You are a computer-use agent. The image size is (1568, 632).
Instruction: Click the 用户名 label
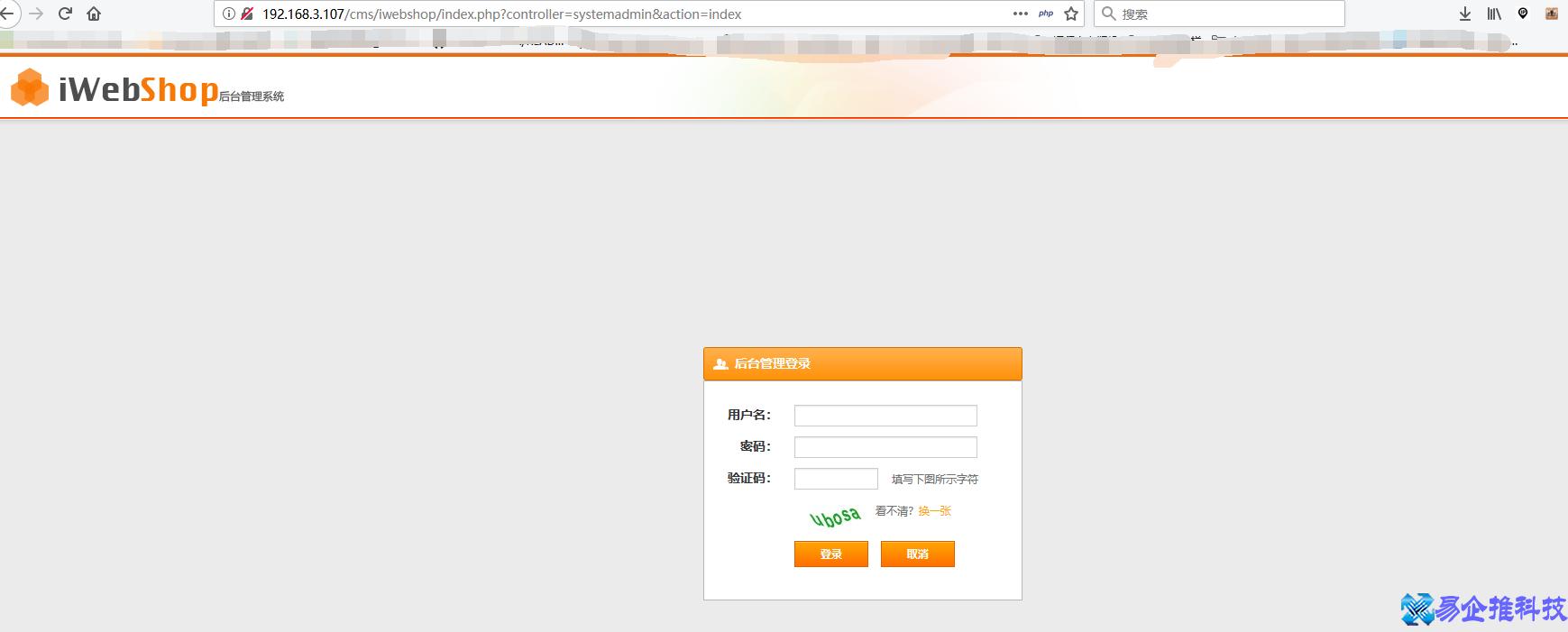pos(749,416)
